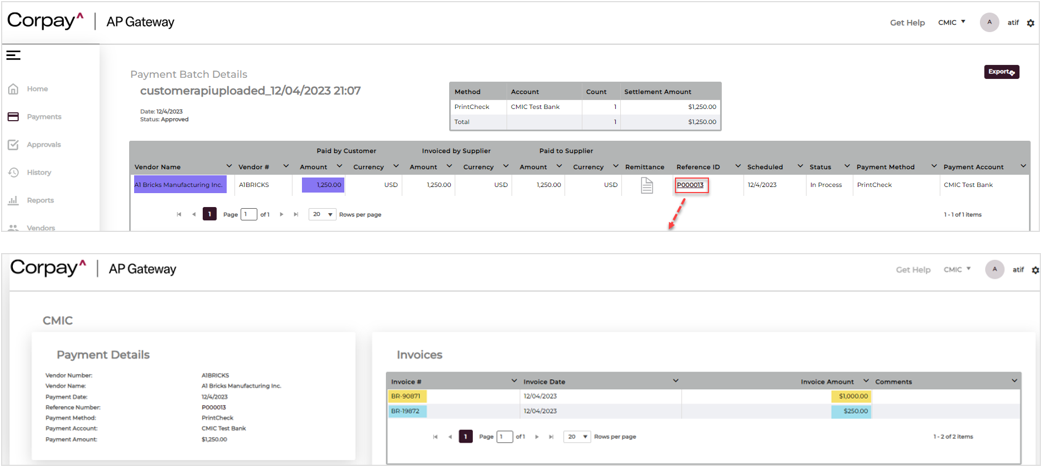
Task: Click the Payments card icon in the sidebar
Action: point(13,117)
